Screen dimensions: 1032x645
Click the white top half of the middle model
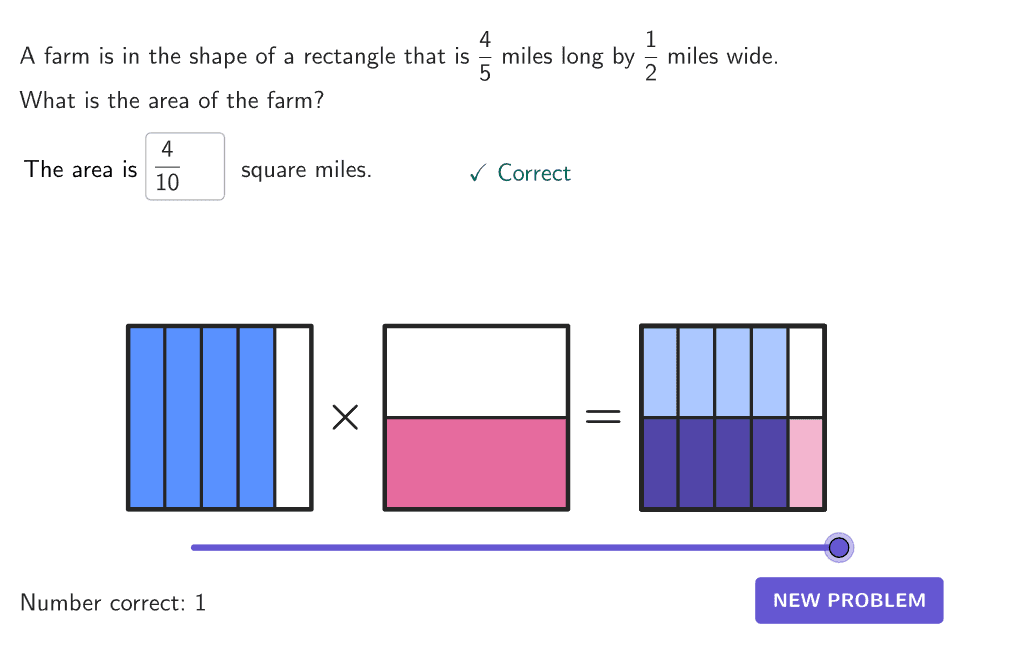[x=476, y=371]
